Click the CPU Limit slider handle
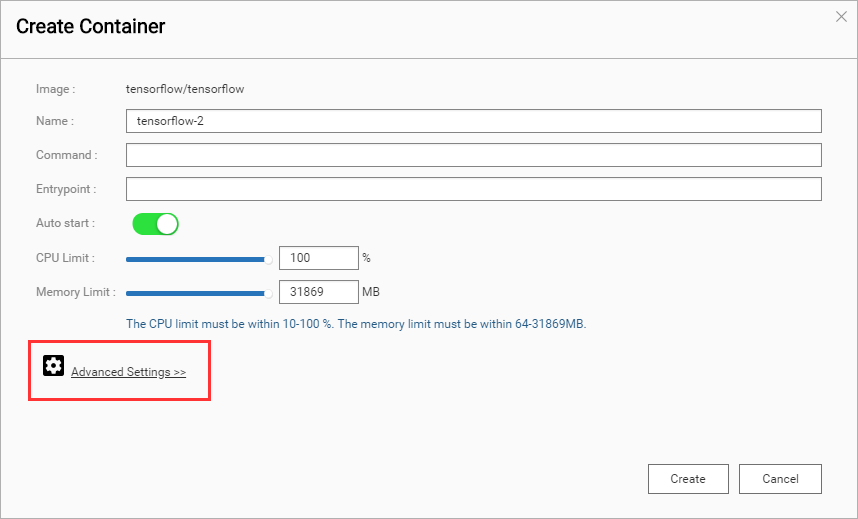 click(x=268, y=259)
